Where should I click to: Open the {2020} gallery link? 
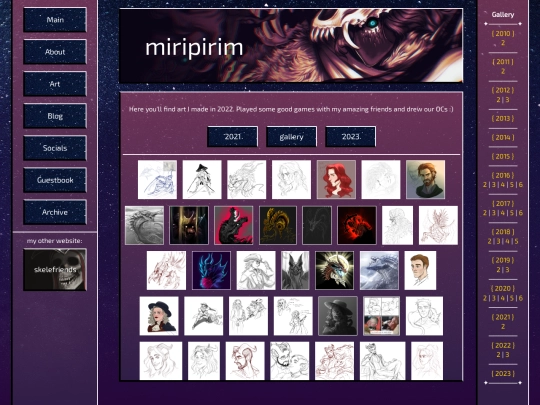(503, 289)
